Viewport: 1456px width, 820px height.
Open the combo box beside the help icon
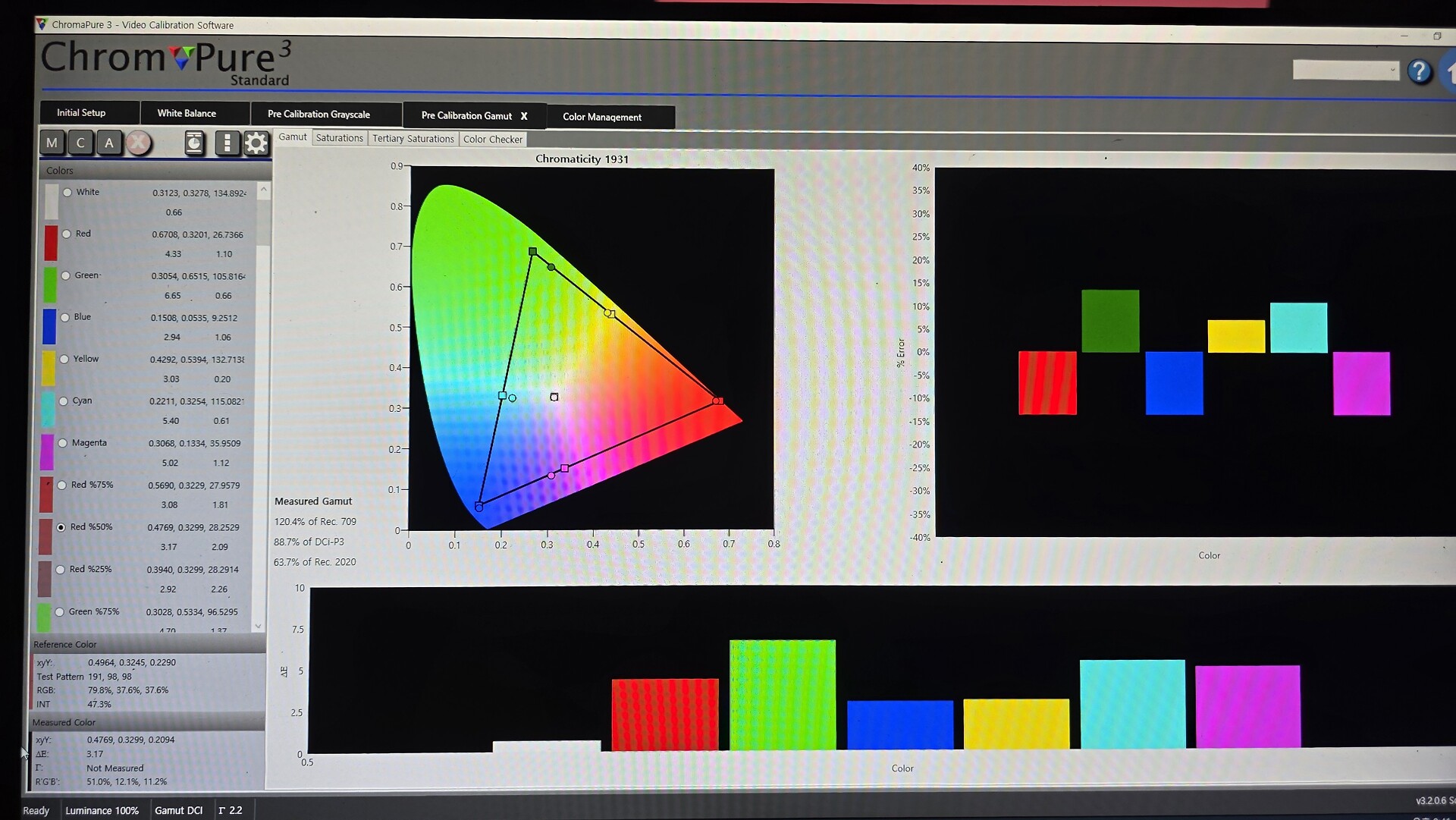tap(1346, 70)
